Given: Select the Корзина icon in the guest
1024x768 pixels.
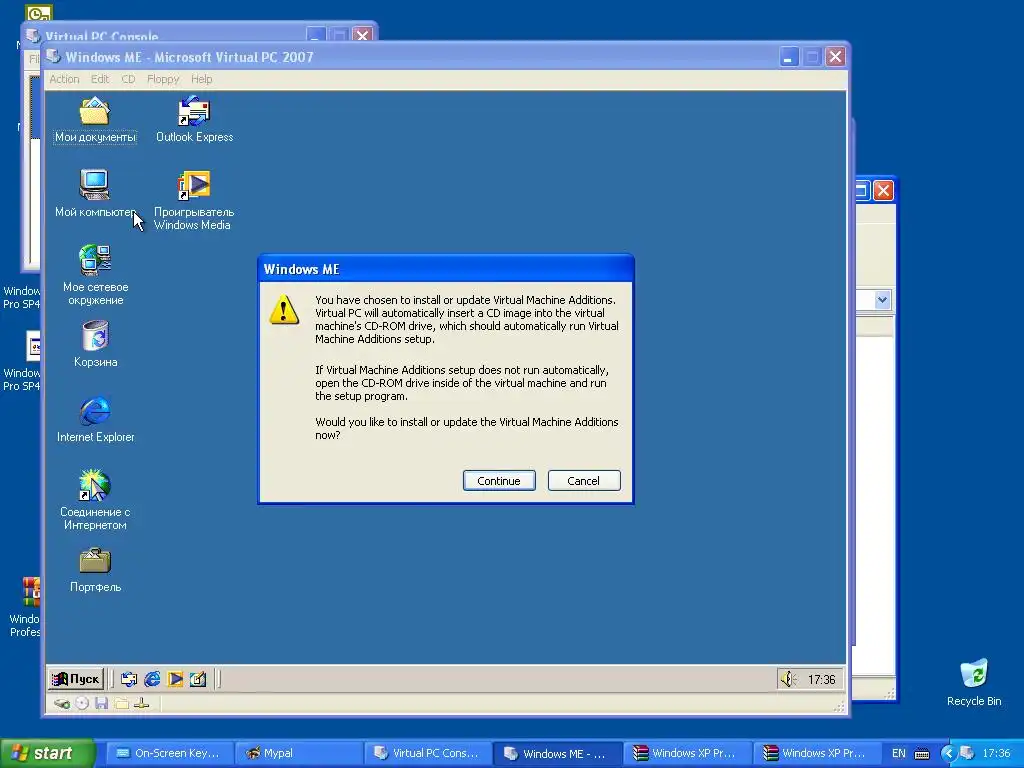Looking at the screenshot, I should click(95, 344).
